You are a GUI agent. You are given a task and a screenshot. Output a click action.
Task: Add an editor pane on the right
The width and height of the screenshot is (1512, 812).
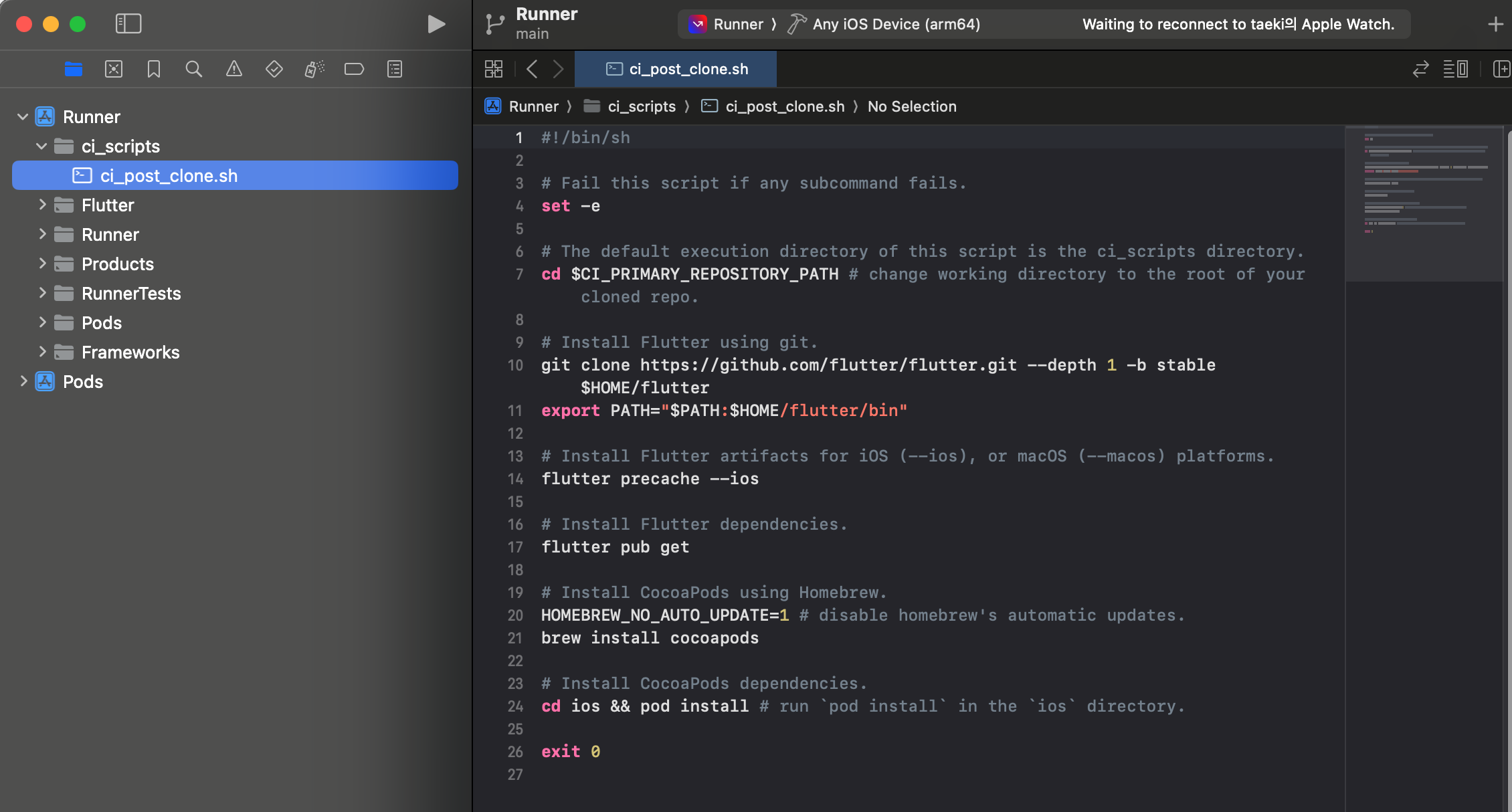(x=1501, y=69)
